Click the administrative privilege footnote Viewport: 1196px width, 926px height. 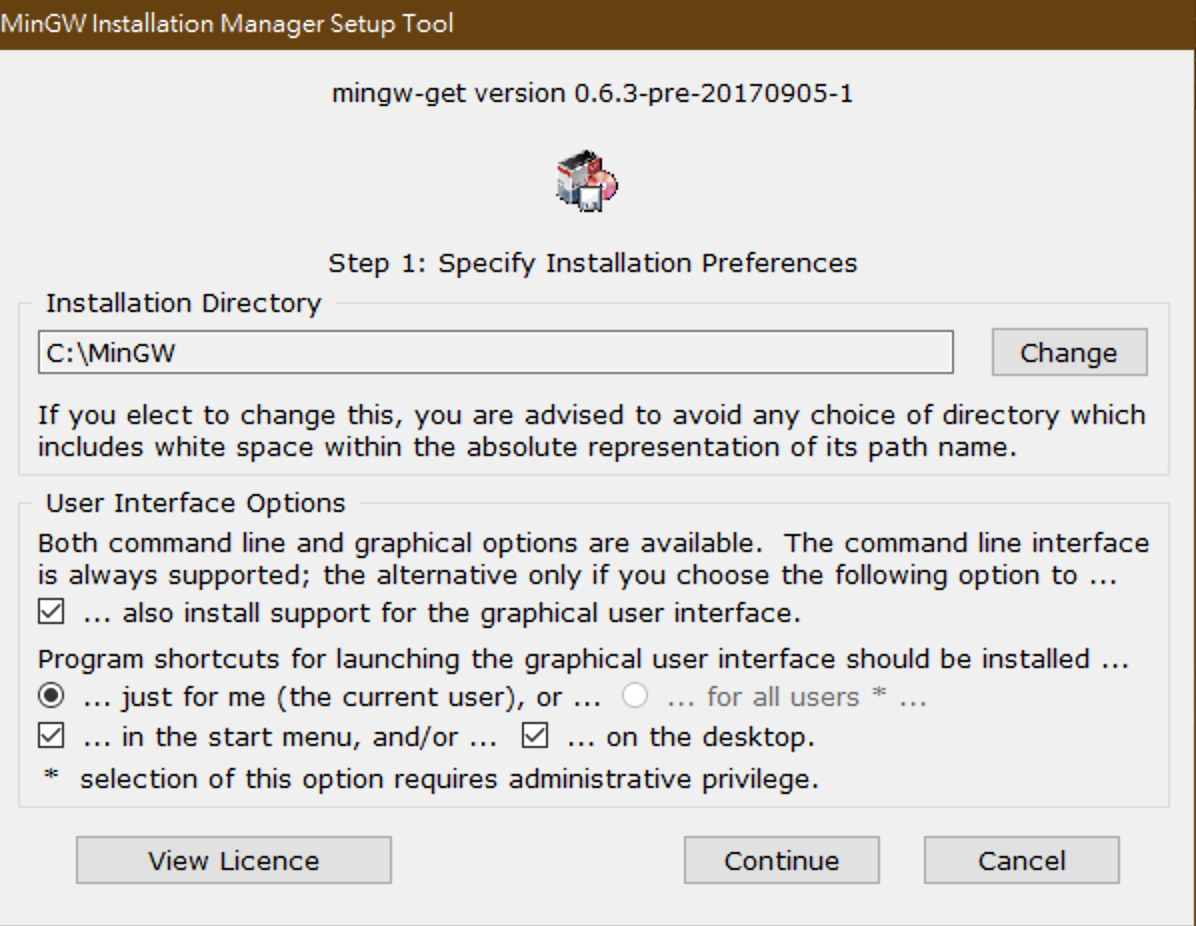click(449, 779)
